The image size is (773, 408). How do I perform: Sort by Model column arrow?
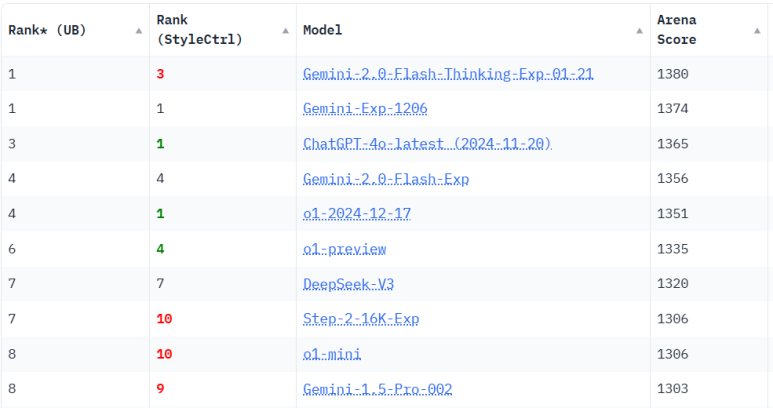pyautogui.click(x=639, y=31)
